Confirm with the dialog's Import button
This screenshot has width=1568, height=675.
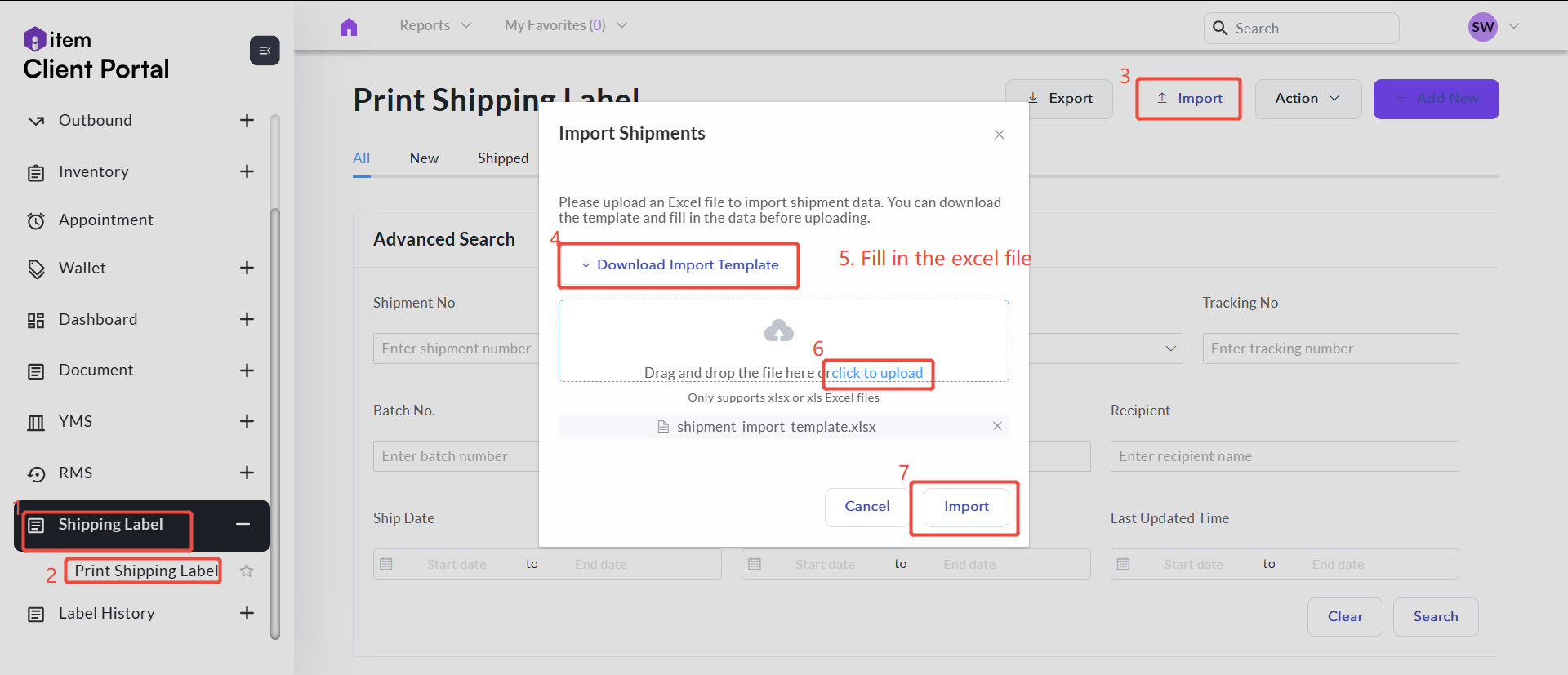[966, 507]
